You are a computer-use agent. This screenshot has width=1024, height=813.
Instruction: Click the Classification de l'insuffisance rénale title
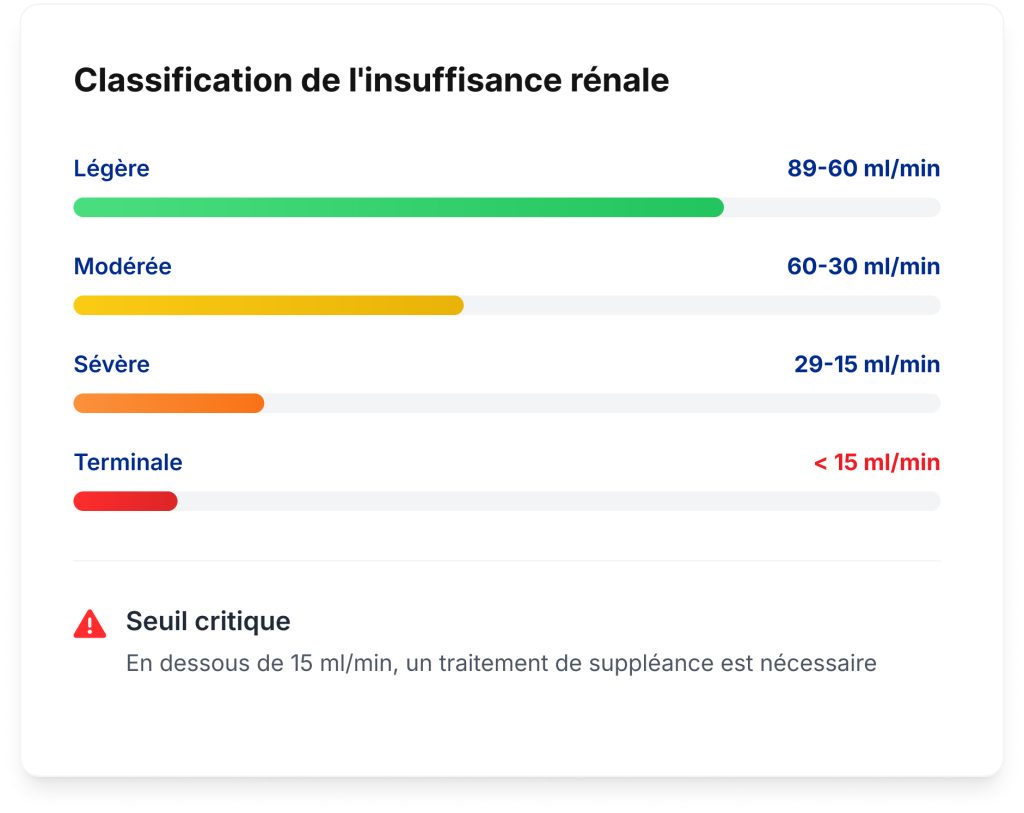[x=371, y=80]
